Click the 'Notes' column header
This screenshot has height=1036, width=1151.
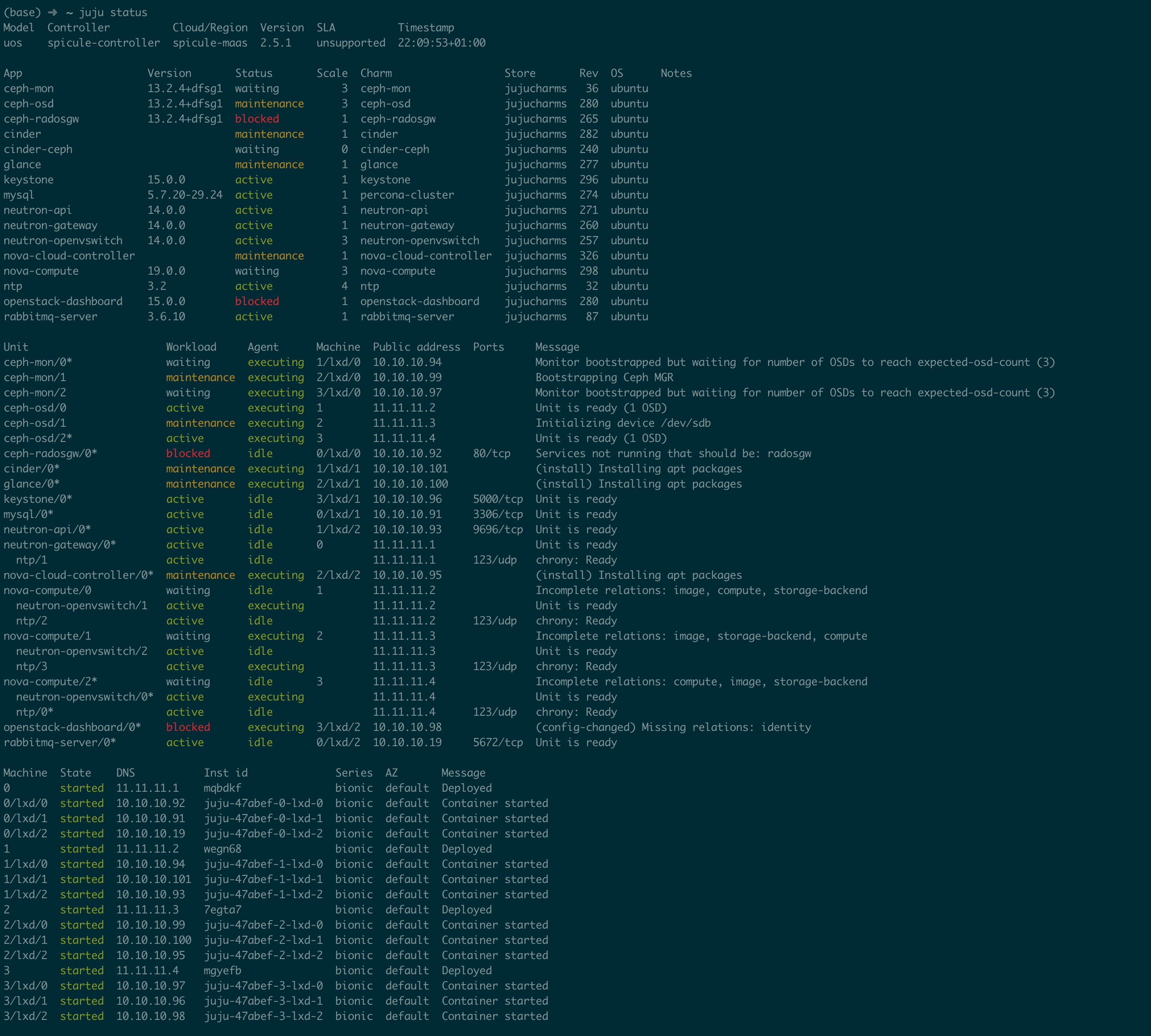click(677, 73)
